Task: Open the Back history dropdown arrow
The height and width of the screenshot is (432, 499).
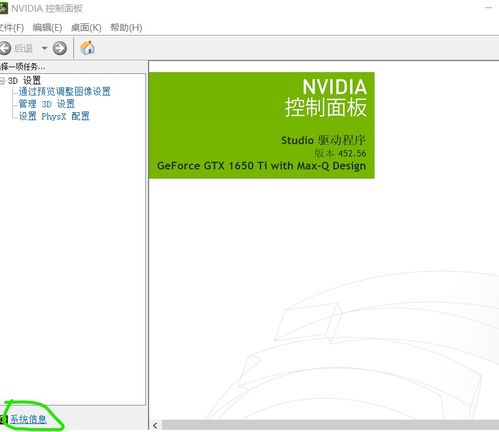Action: [x=44, y=48]
